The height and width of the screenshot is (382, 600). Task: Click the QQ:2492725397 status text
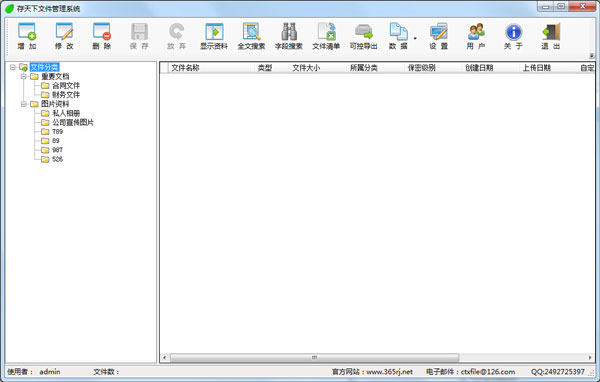[x=558, y=372]
